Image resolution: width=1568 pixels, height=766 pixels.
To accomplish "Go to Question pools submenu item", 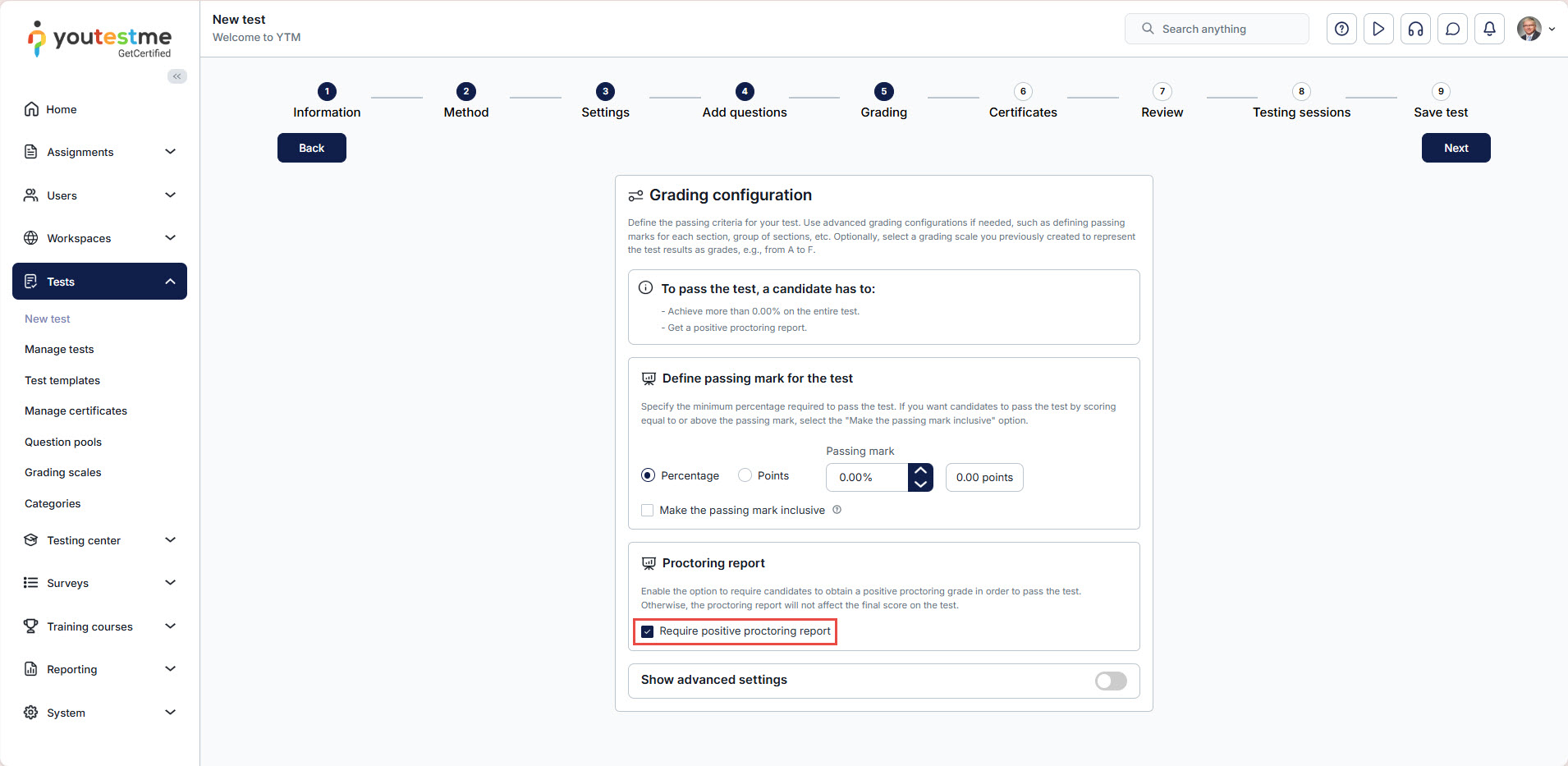I will coord(63,442).
